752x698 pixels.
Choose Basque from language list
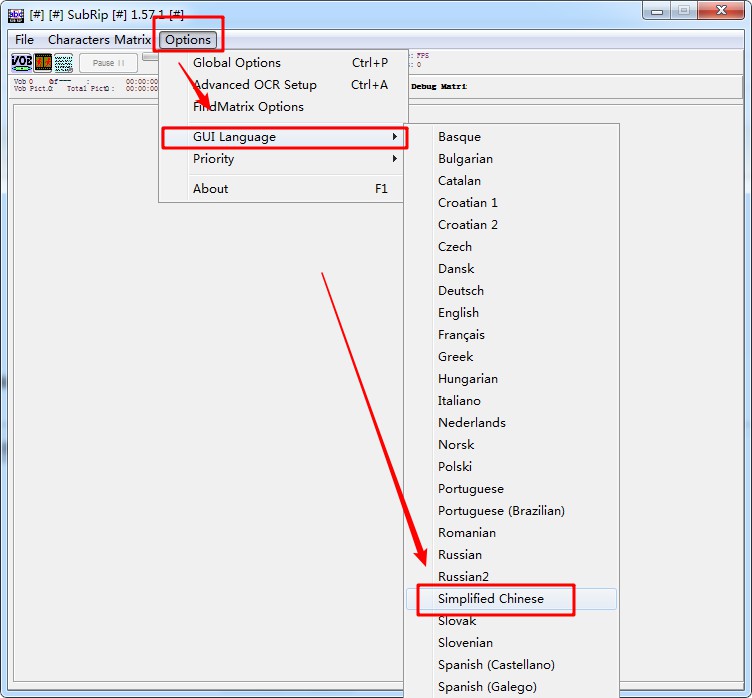click(459, 137)
